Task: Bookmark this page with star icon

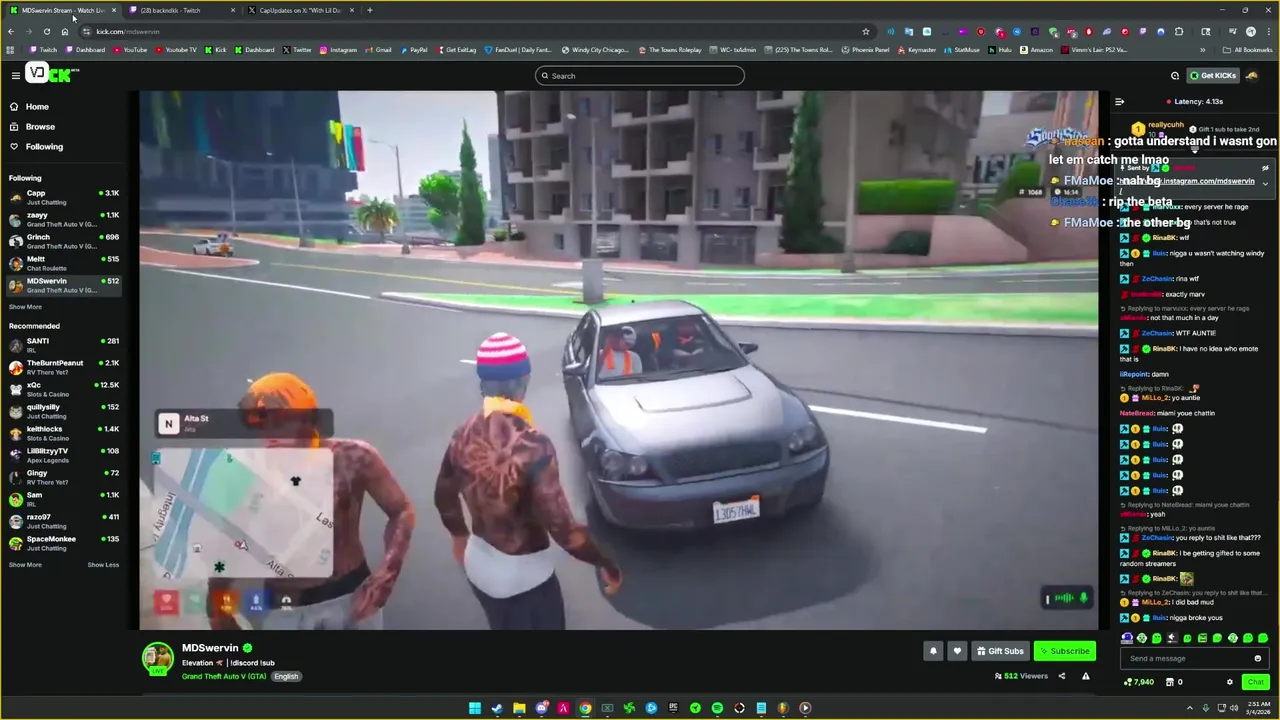Action: pyautogui.click(x=866, y=31)
